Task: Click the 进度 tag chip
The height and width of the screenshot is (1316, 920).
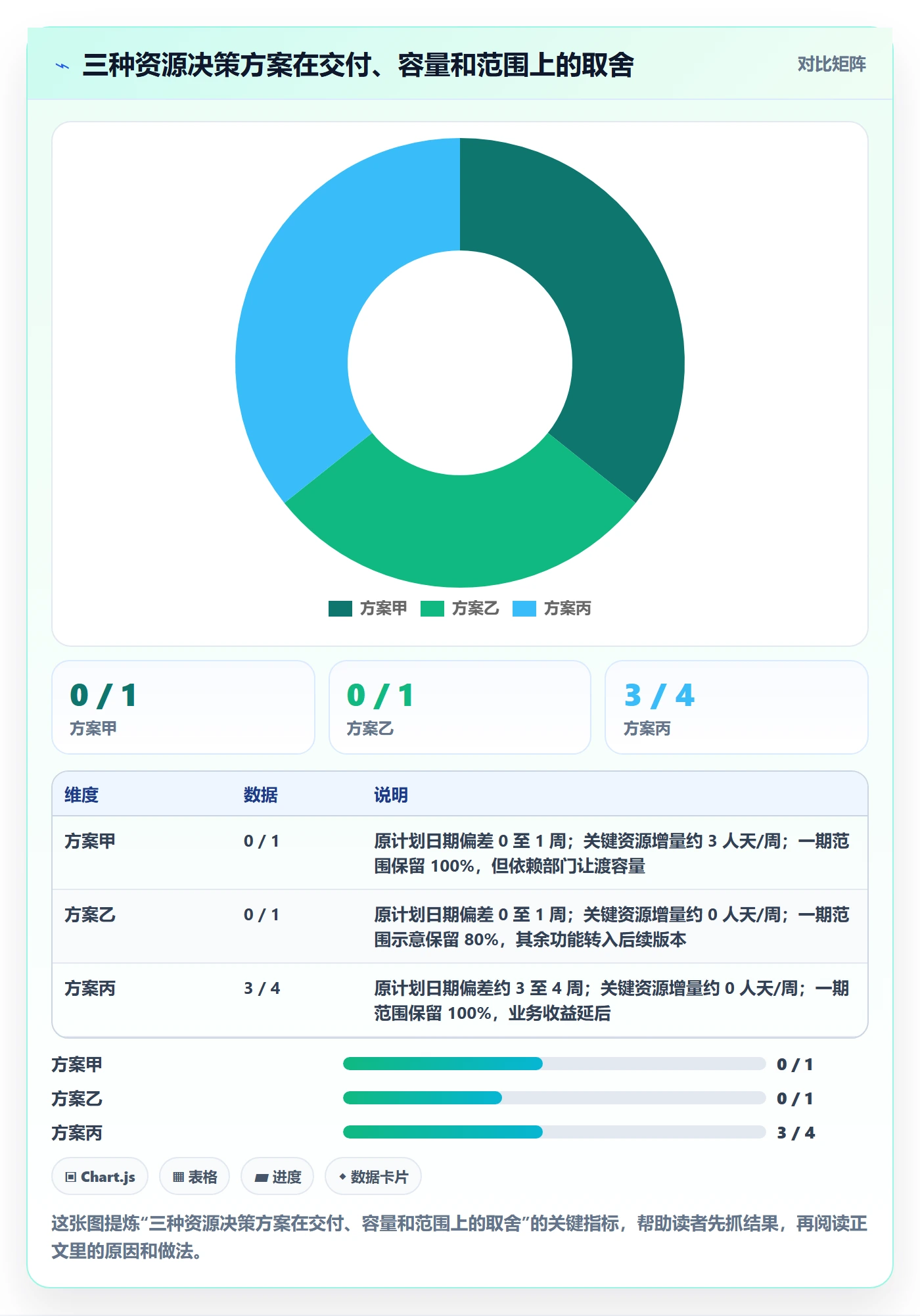Action: point(277,1177)
